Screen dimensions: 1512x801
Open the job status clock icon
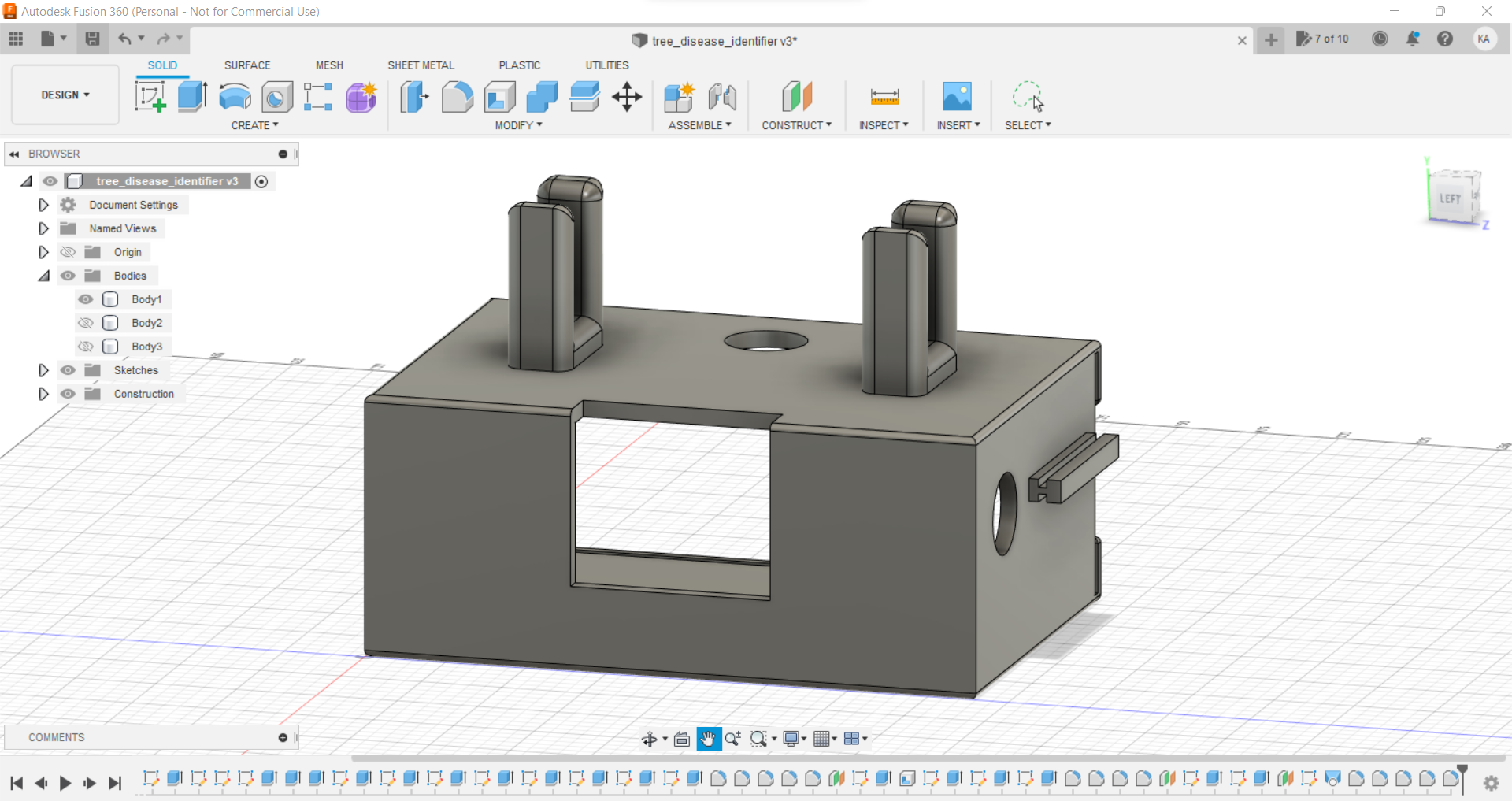pyautogui.click(x=1380, y=39)
